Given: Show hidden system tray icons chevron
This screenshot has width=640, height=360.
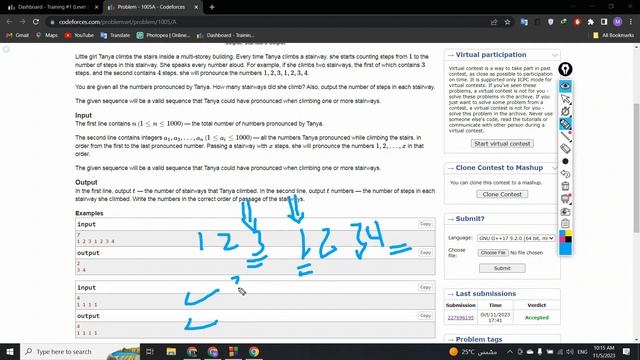Looking at the screenshot, I should tap(510, 351).
